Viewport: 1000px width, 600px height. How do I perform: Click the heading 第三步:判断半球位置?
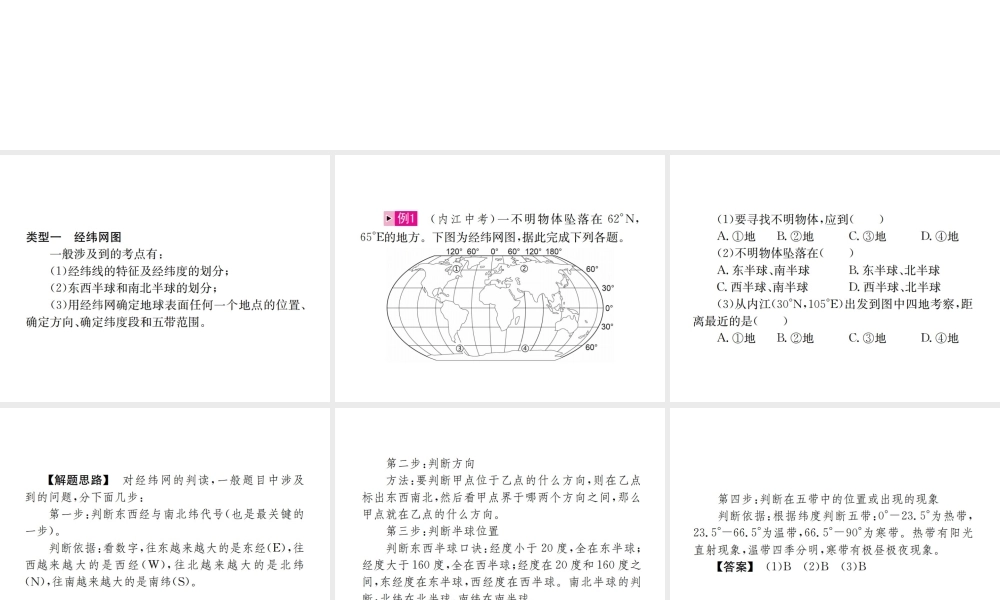tap(443, 531)
